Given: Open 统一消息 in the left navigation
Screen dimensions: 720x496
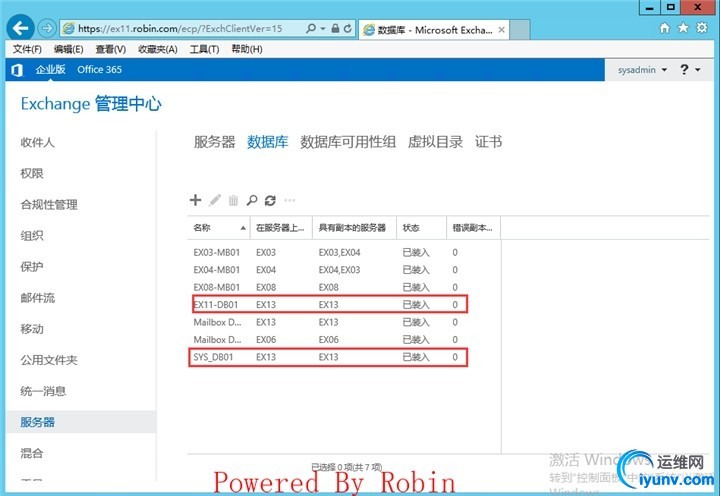Looking at the screenshot, I should (43, 391).
